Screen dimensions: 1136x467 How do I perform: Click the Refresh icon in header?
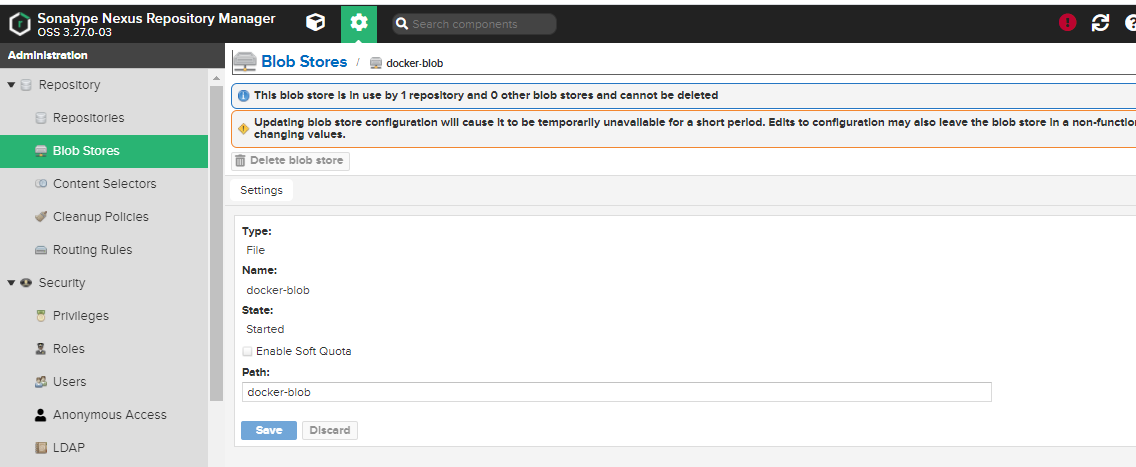pos(1100,23)
